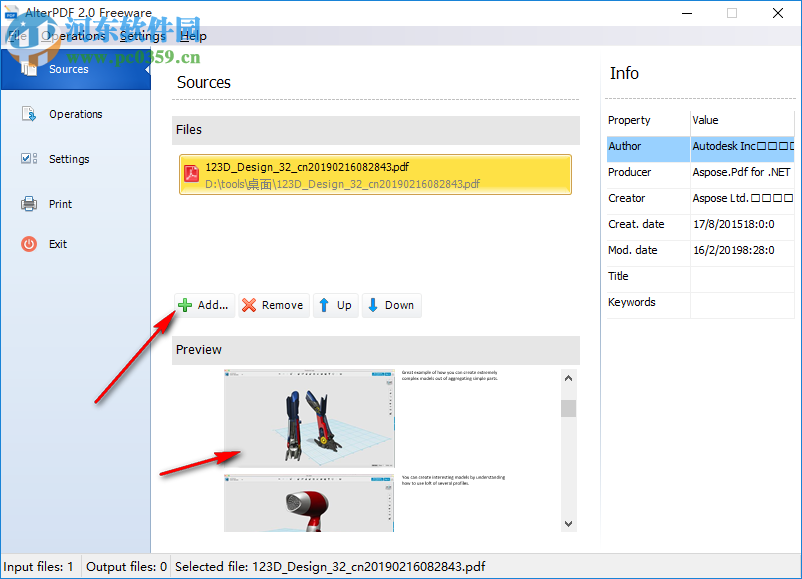Click the Print sidebar entry
The height and width of the screenshot is (579, 802).
(x=76, y=204)
